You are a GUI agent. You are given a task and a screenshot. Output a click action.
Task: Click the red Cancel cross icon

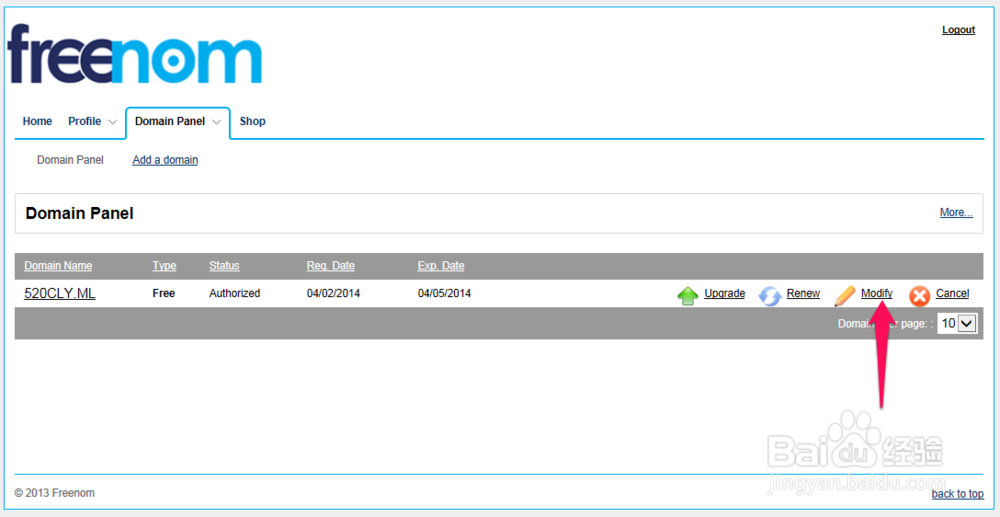coord(919,295)
